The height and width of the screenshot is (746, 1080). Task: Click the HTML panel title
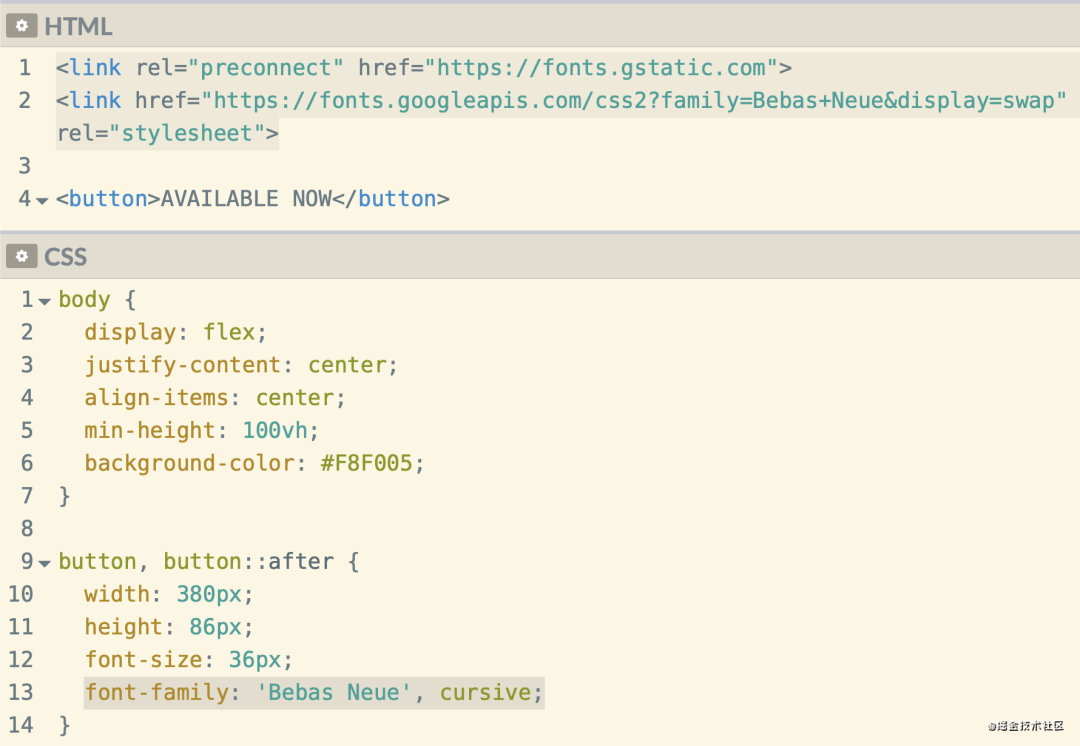78,26
